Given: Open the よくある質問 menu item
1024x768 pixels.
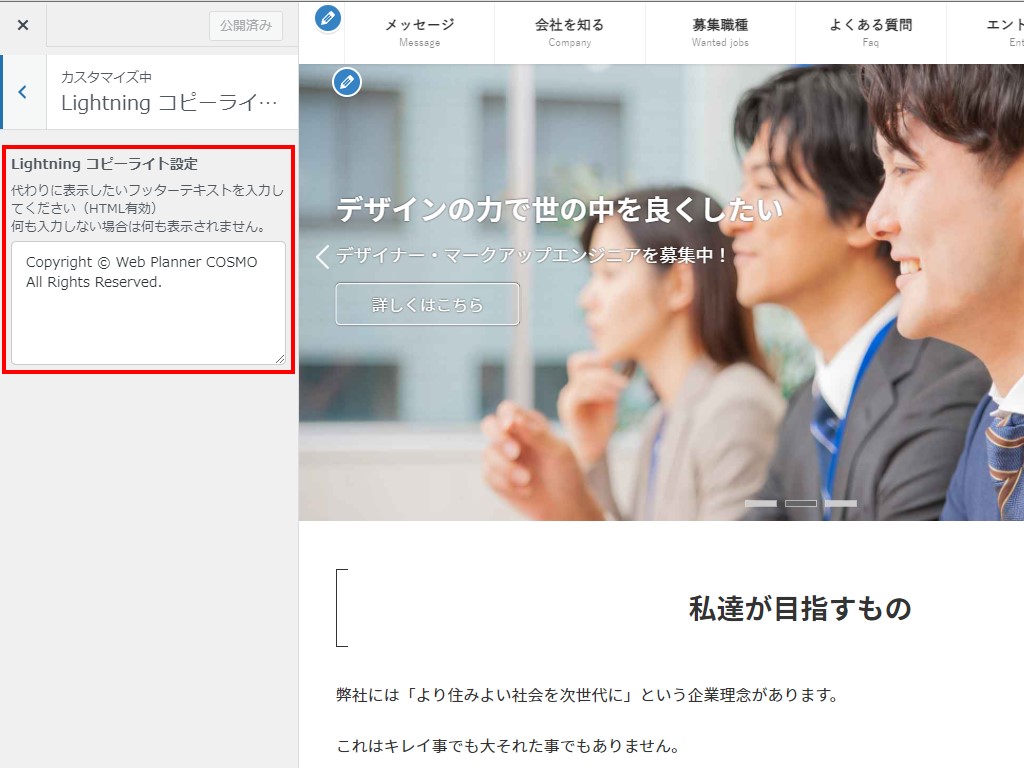Looking at the screenshot, I should point(870,31).
